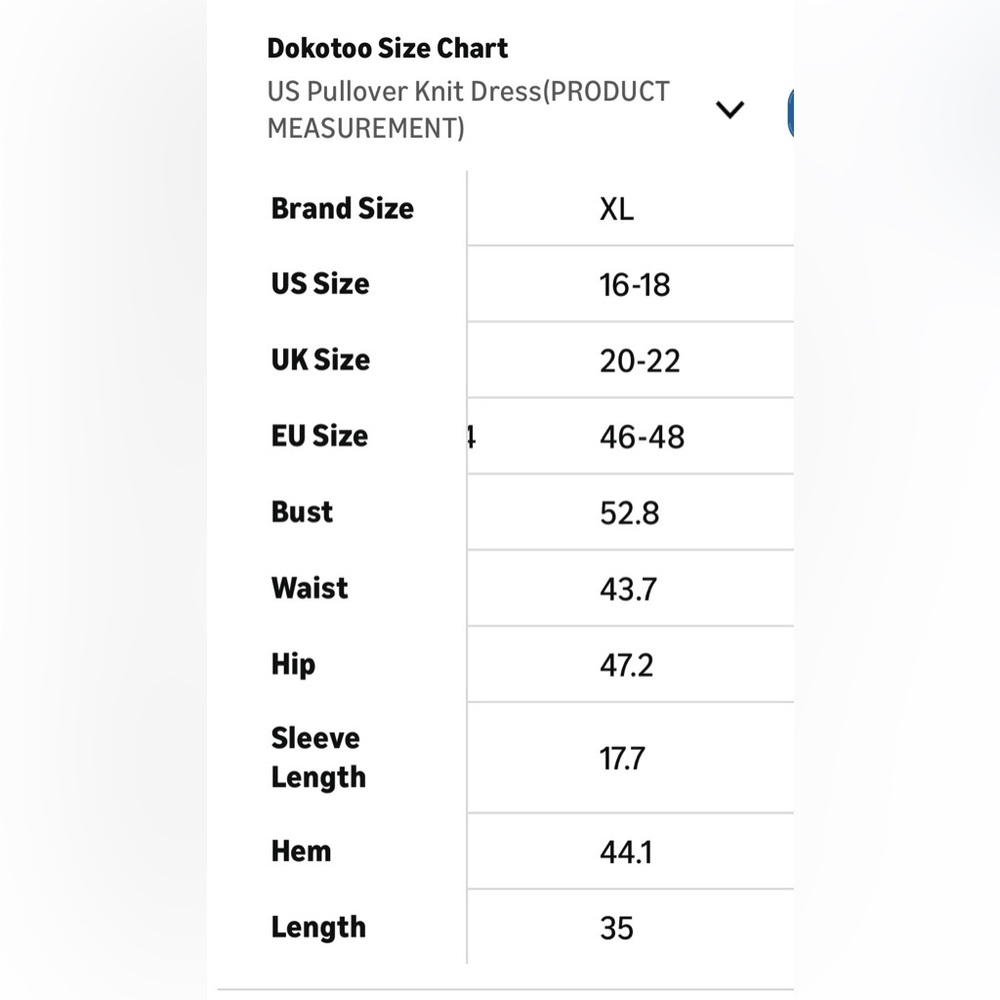
Task: Click the Hip measurement 47.2
Action: [x=626, y=665]
